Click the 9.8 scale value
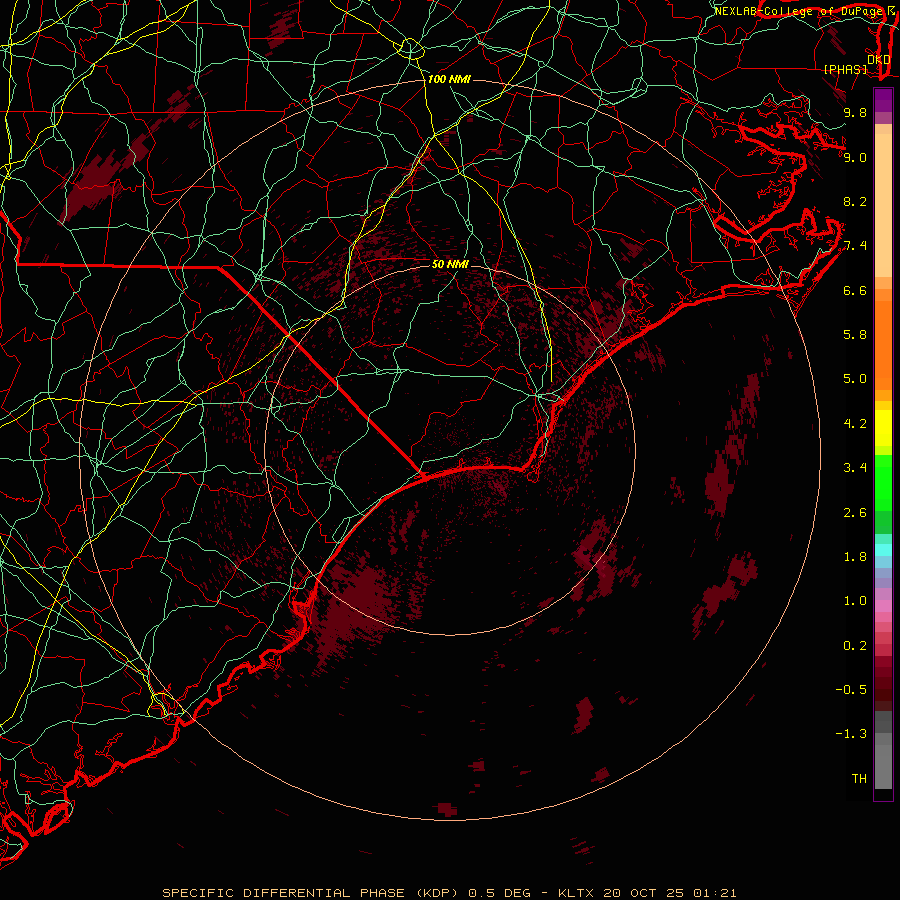Image resolution: width=900 pixels, height=900 pixels. coord(855,112)
